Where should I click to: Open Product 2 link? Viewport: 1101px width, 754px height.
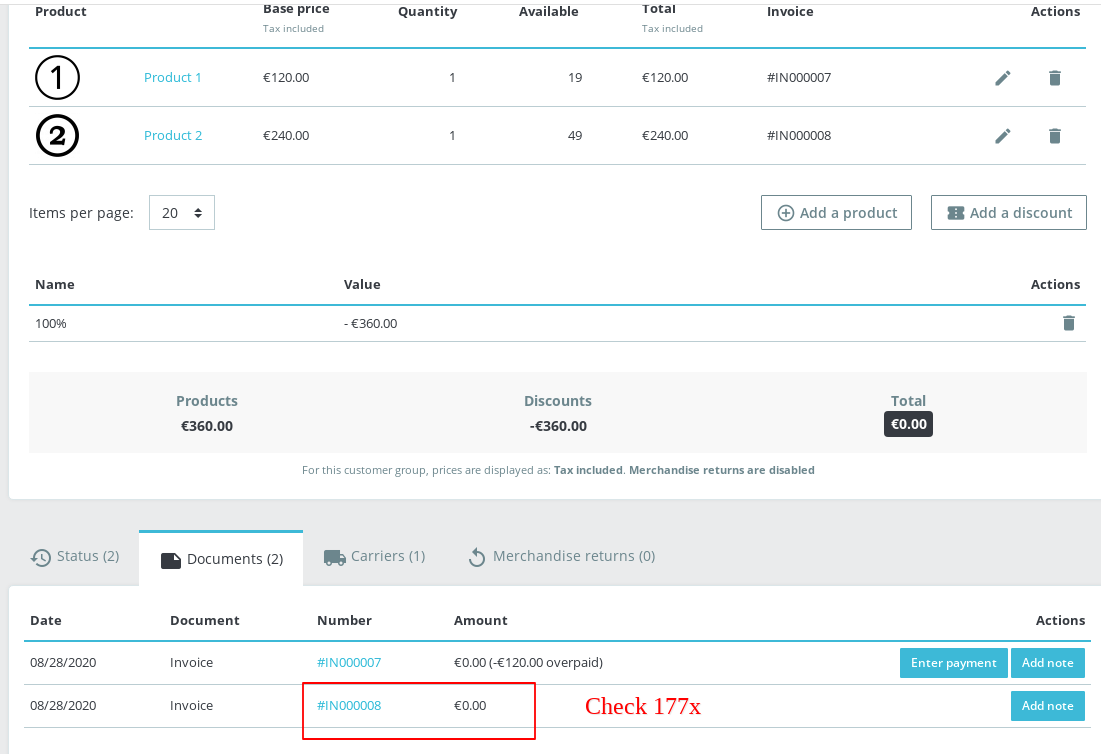point(173,135)
